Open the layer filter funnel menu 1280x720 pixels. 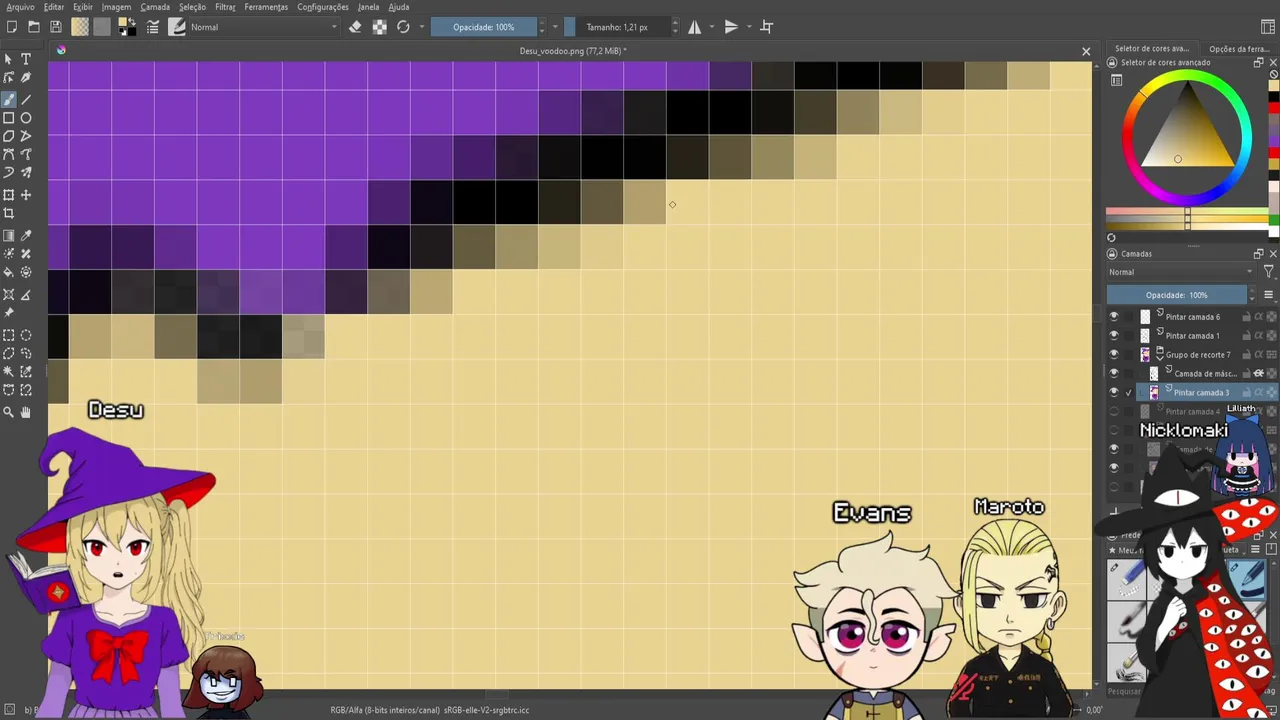pos(1269,272)
